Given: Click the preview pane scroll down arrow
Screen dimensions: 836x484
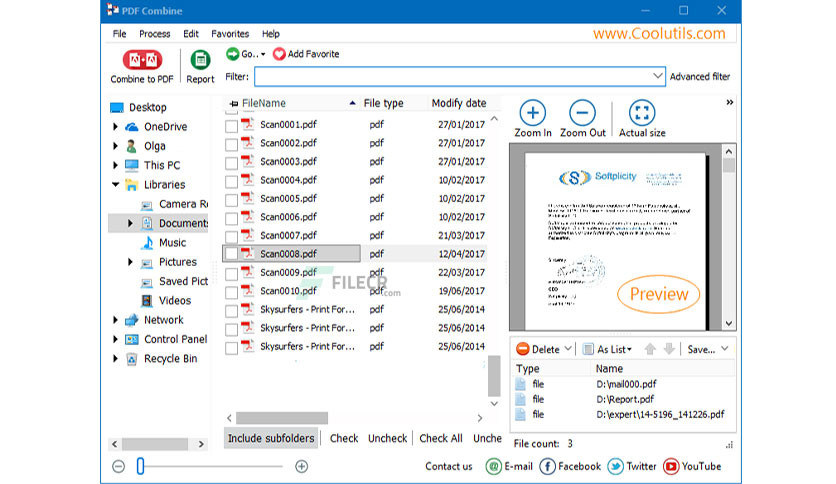Looking at the screenshot, I should point(729,324).
